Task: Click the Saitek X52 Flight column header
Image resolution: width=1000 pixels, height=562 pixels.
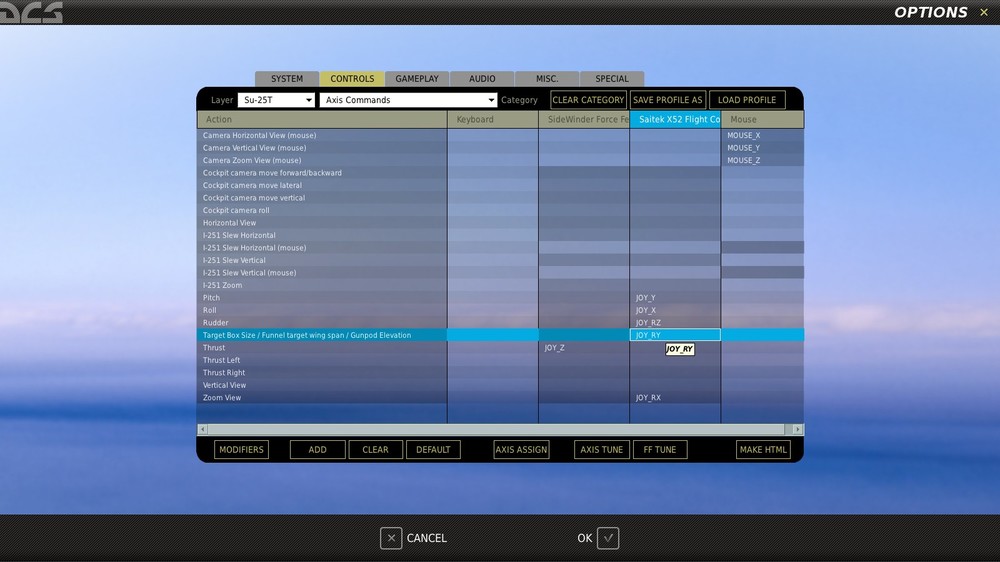Action: coord(675,119)
